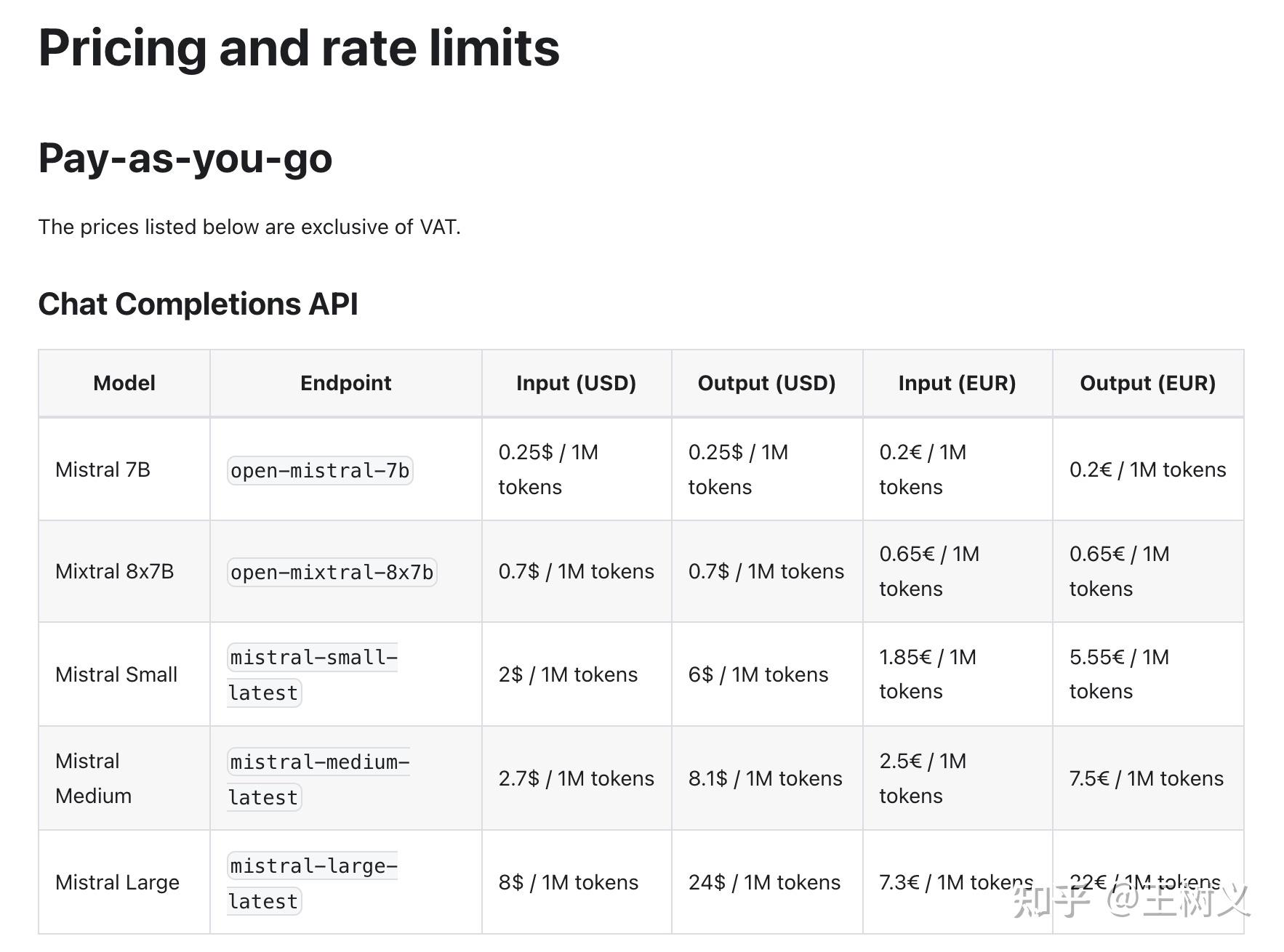Click the open-mixtral-8x7b endpoint code

point(332,572)
